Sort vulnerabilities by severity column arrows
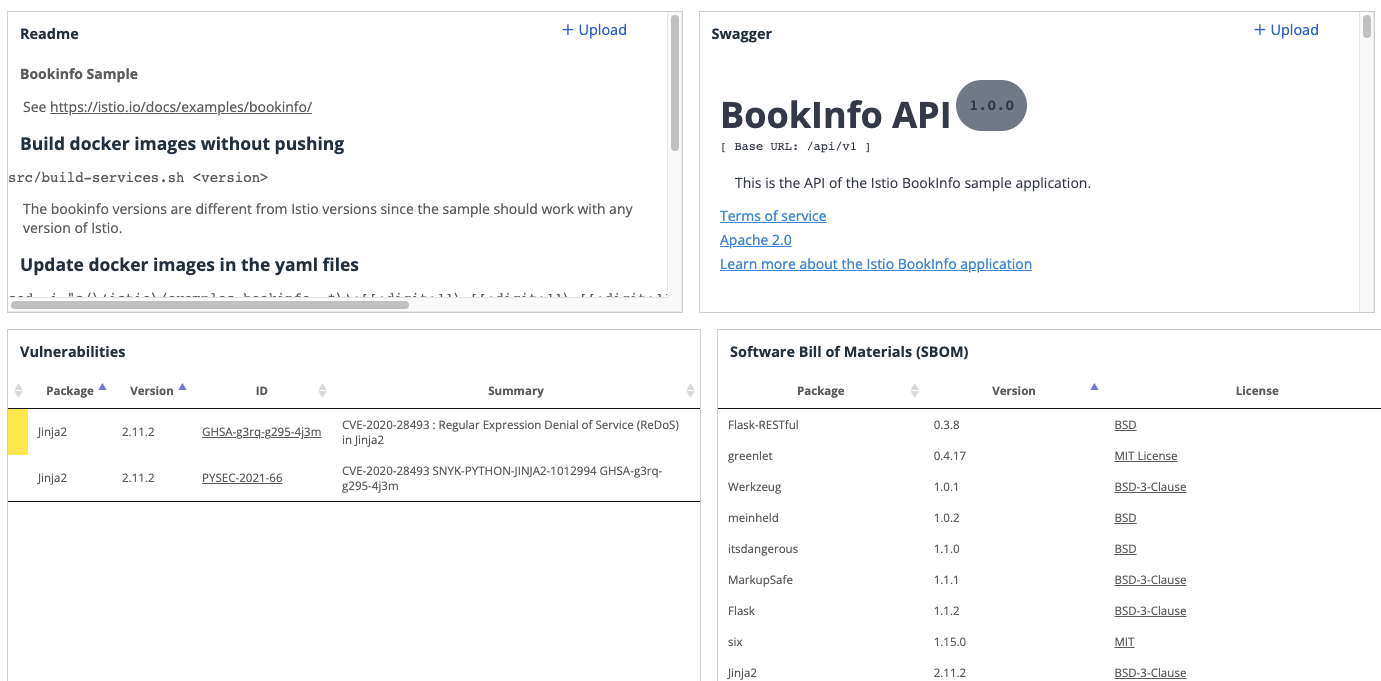The width and height of the screenshot is (1381, 681). (18, 391)
